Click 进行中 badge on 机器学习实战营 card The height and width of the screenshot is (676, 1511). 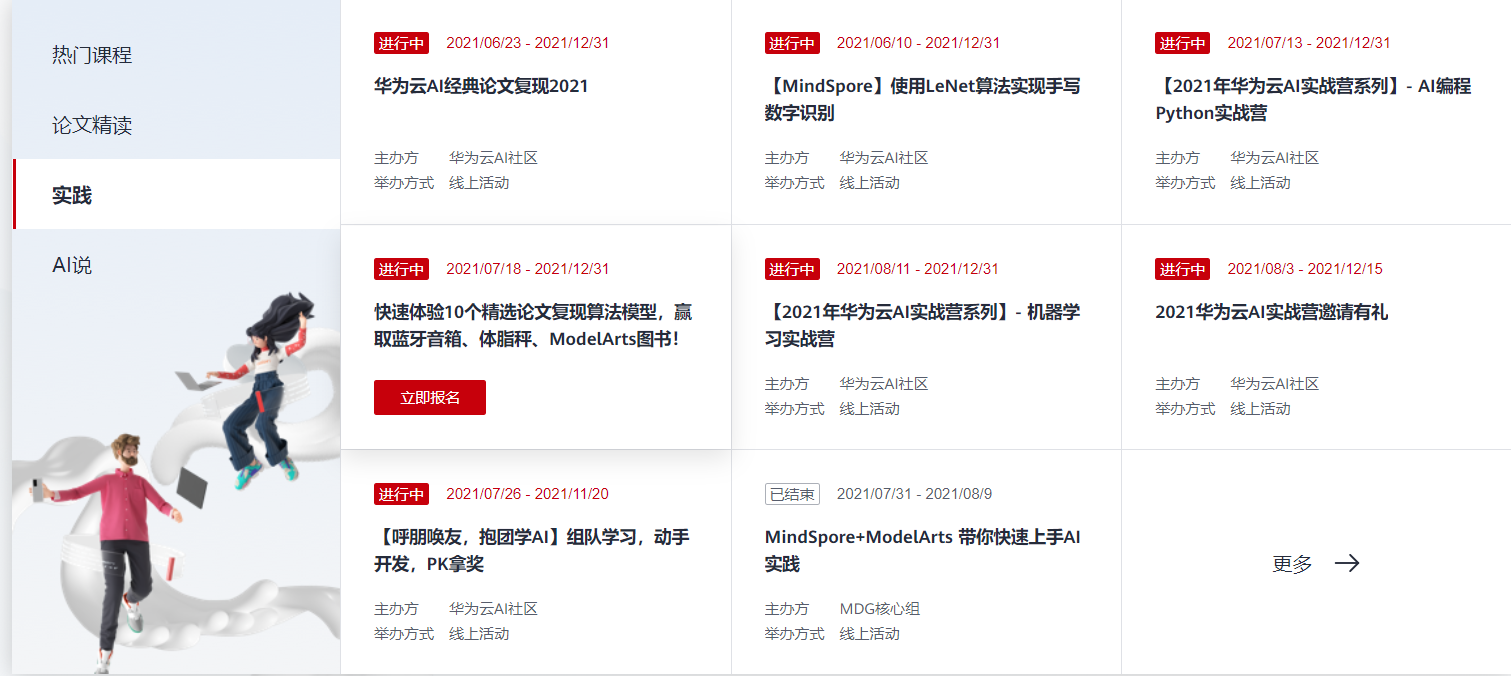tap(792, 269)
